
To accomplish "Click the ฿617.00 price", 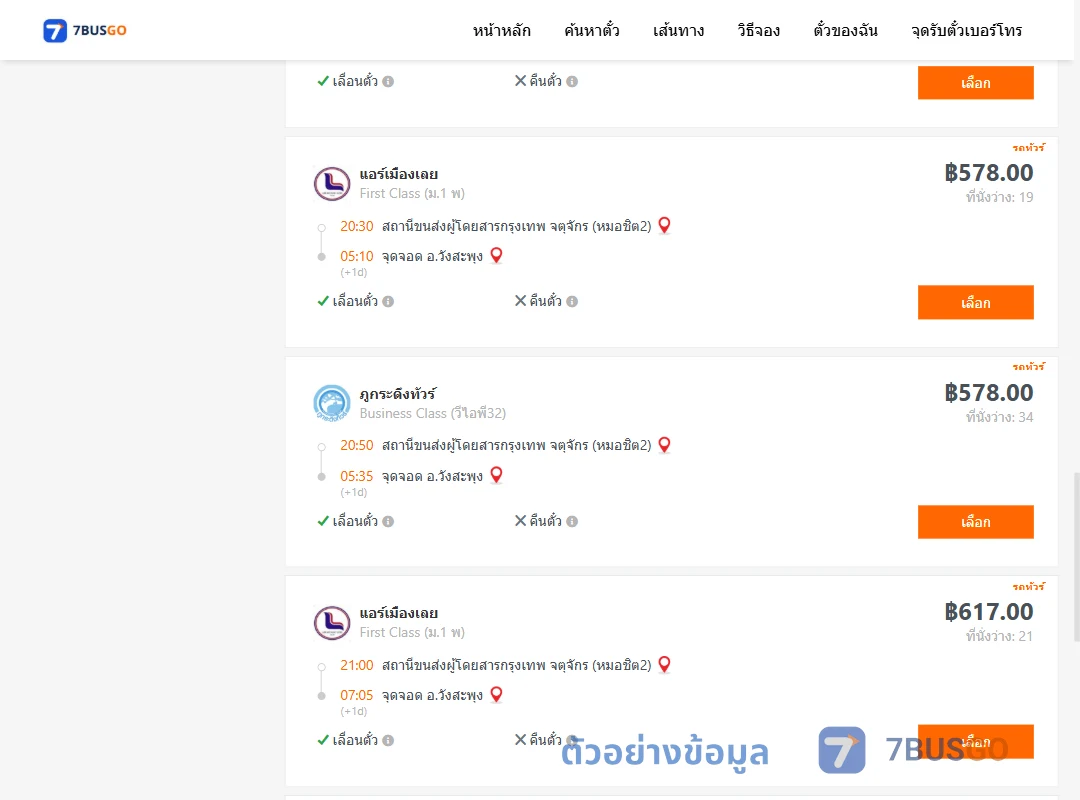I will pyautogui.click(x=988, y=611).
